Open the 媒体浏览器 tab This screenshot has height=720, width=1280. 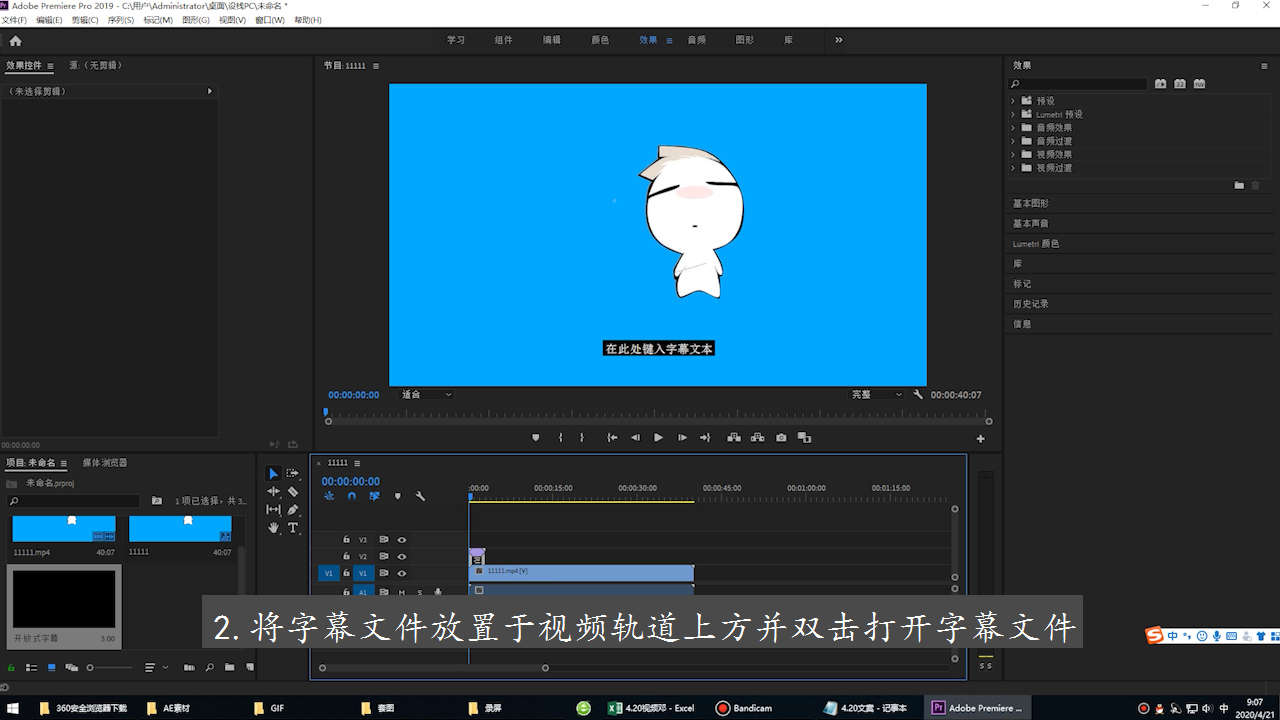[x=105, y=463]
